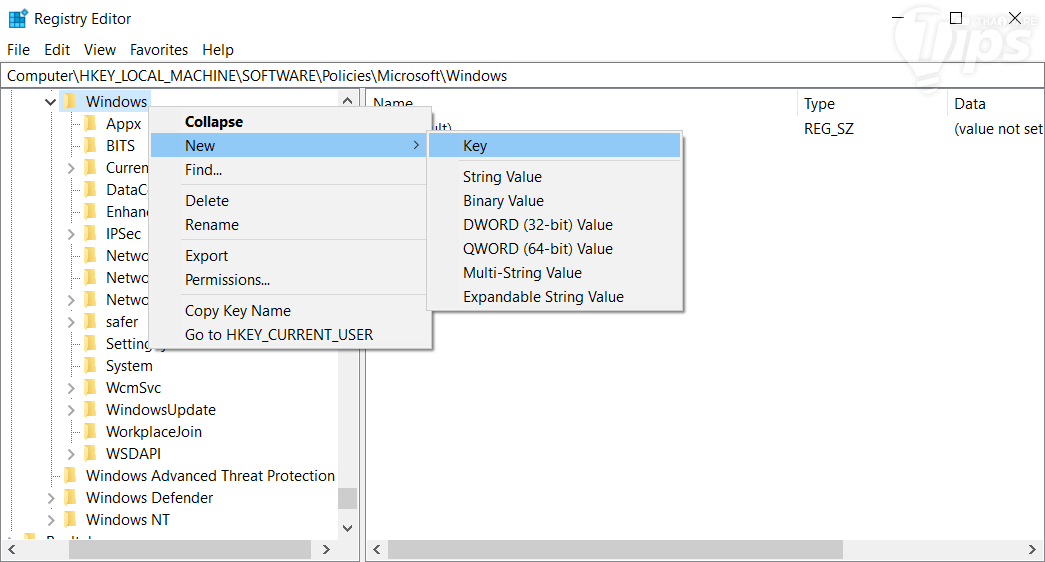Choose Rename in the context menu

point(289,225)
